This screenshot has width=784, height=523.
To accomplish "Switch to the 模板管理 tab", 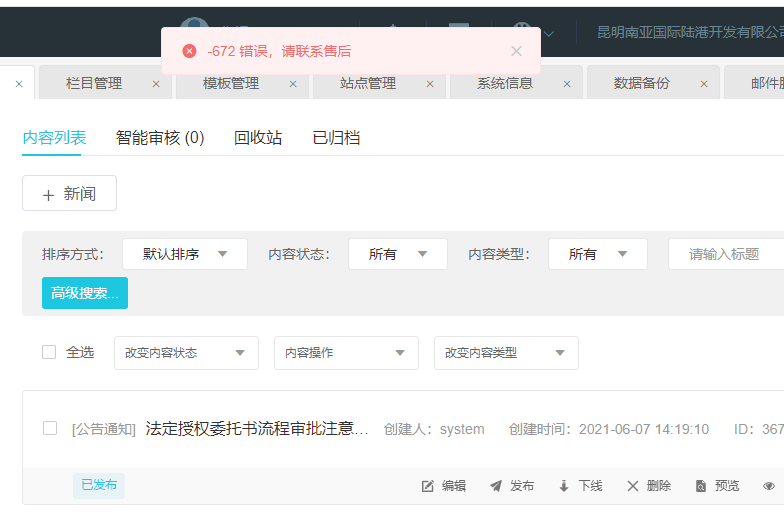I will coord(231,83).
